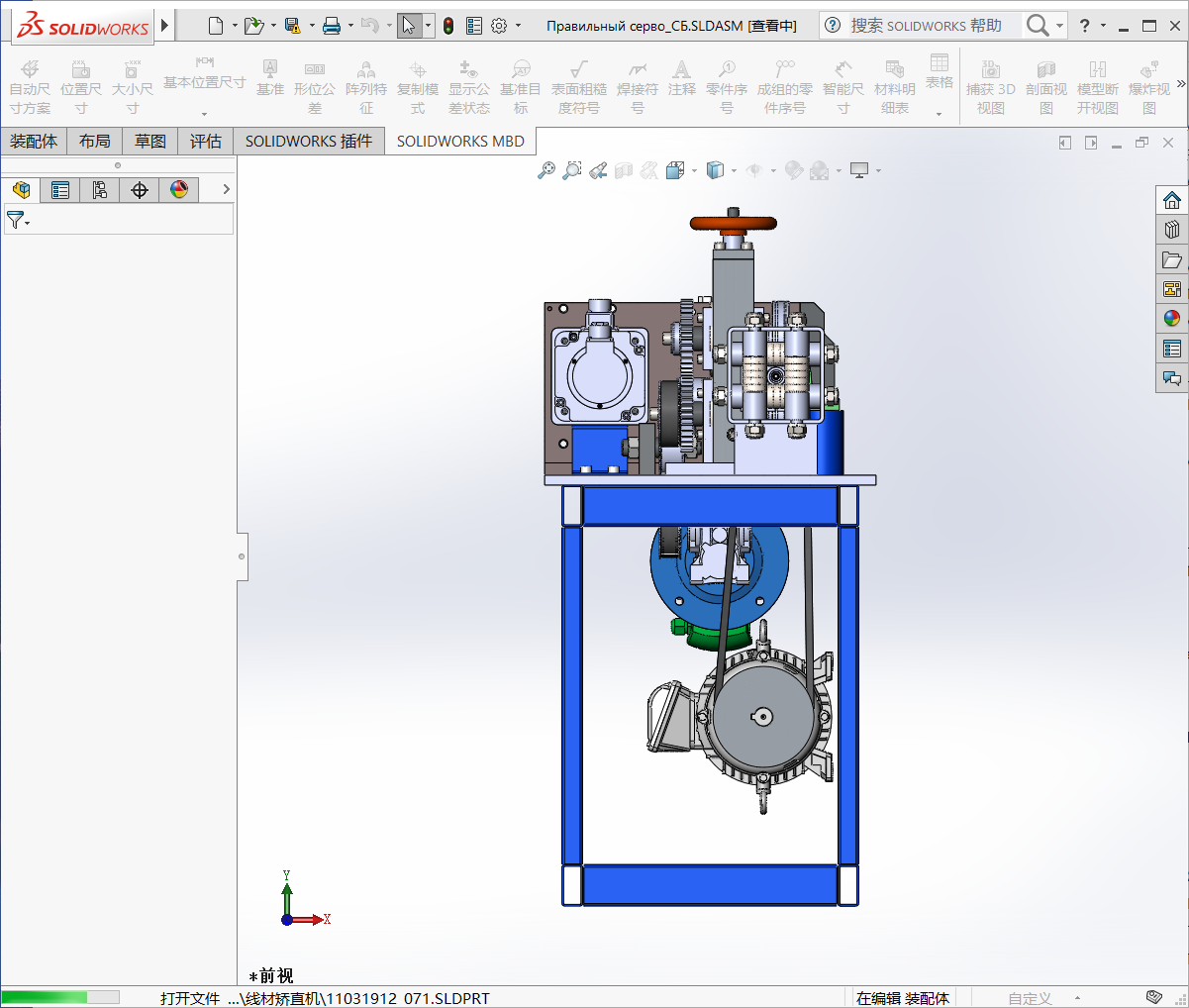Viewport: 1189px width, 1008px height.
Task: Click the SOLIDWORKS help search field
Action: pyautogui.click(x=935, y=26)
